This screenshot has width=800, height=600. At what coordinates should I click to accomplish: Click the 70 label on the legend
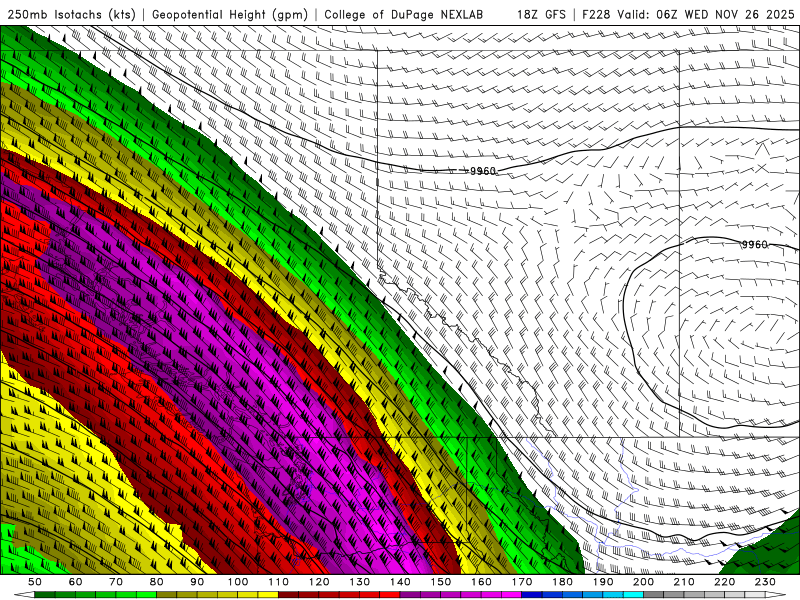pyautogui.click(x=116, y=582)
